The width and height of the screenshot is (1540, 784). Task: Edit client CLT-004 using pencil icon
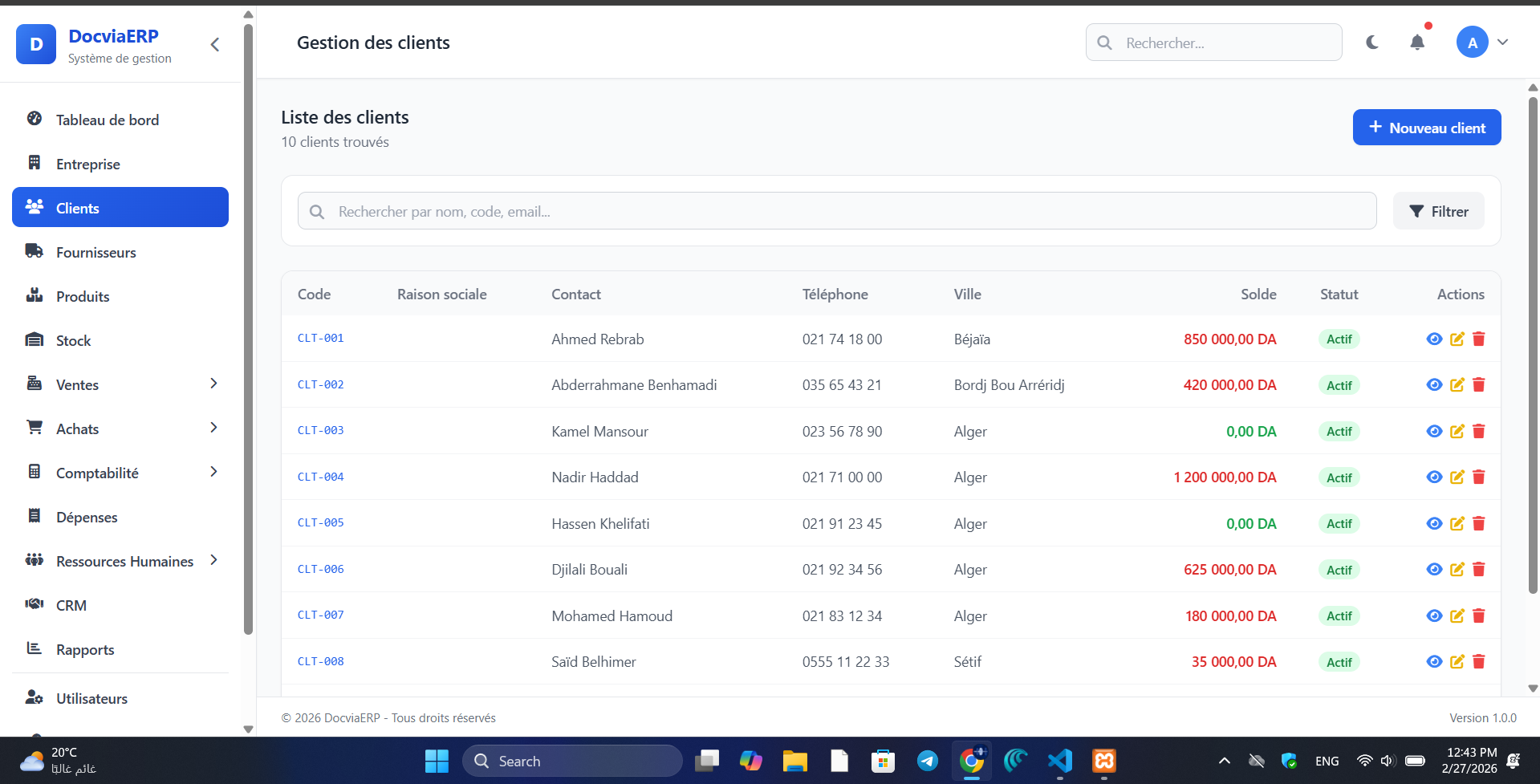click(1457, 477)
